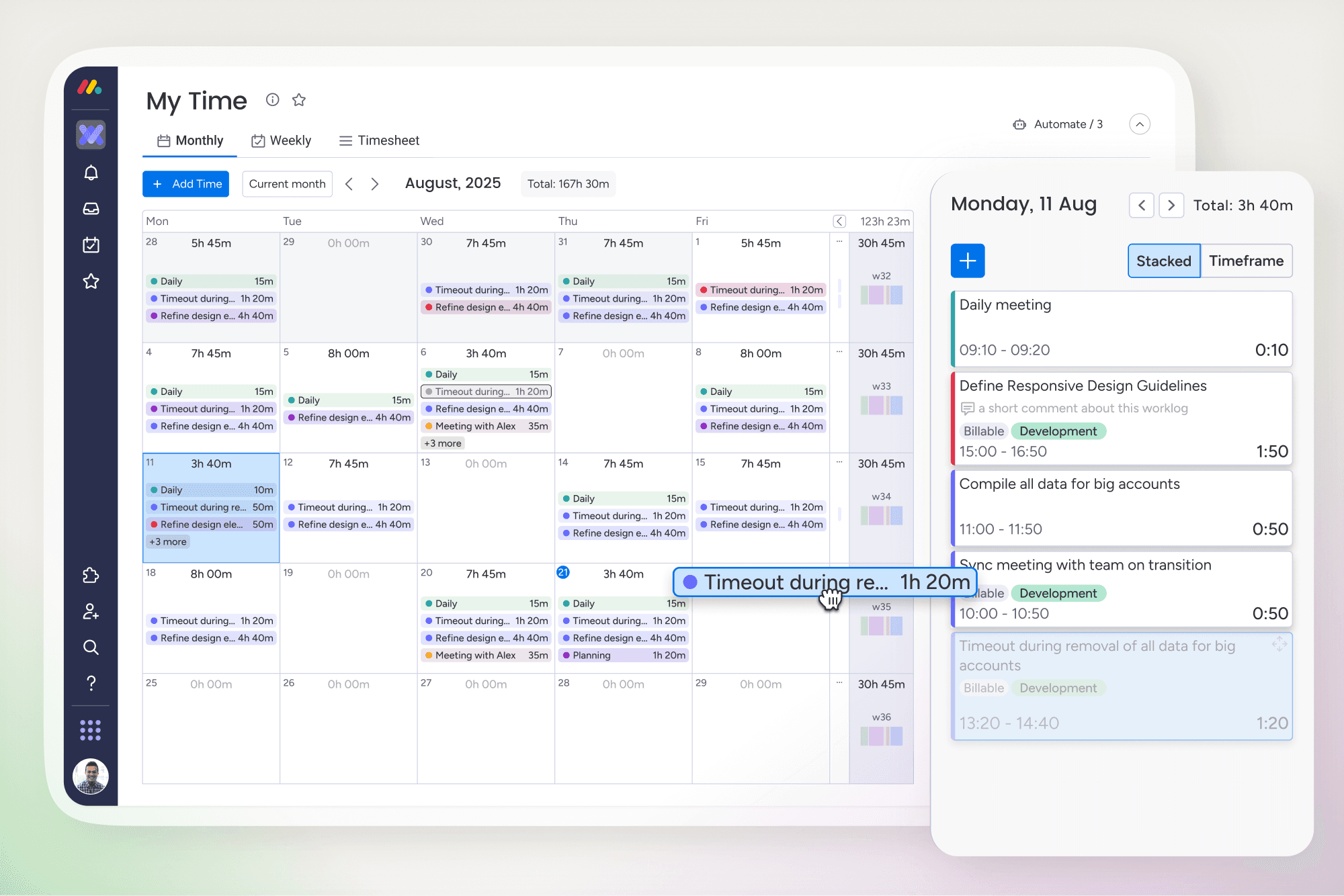Switch worklog view to Timeframe

point(1246,261)
